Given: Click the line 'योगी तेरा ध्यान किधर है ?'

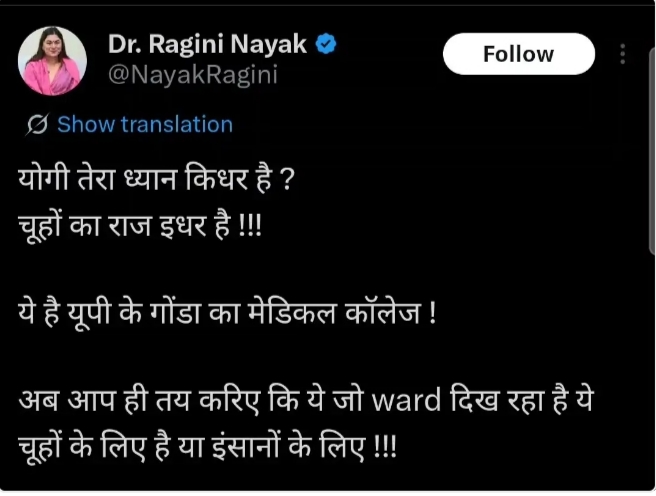Looking at the screenshot, I should [157, 179].
